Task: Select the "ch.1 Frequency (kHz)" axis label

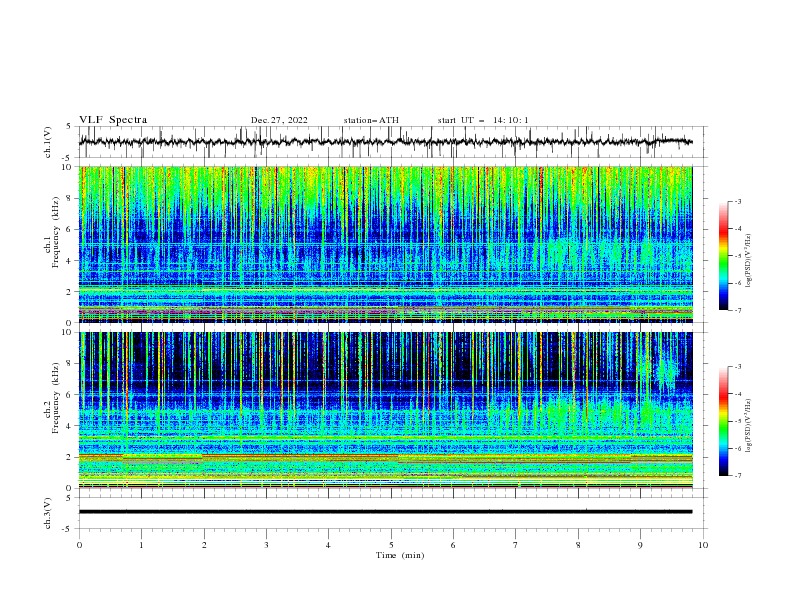Action: 52,232
